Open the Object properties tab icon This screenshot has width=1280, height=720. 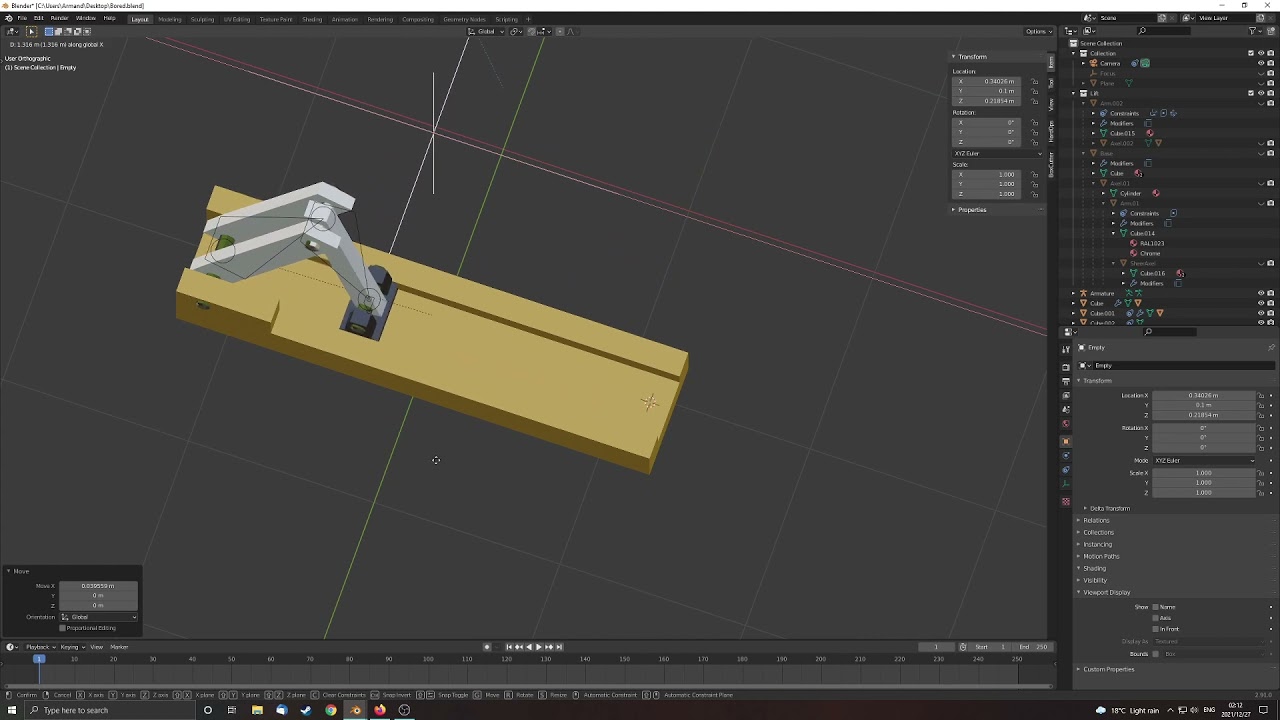click(x=1066, y=441)
